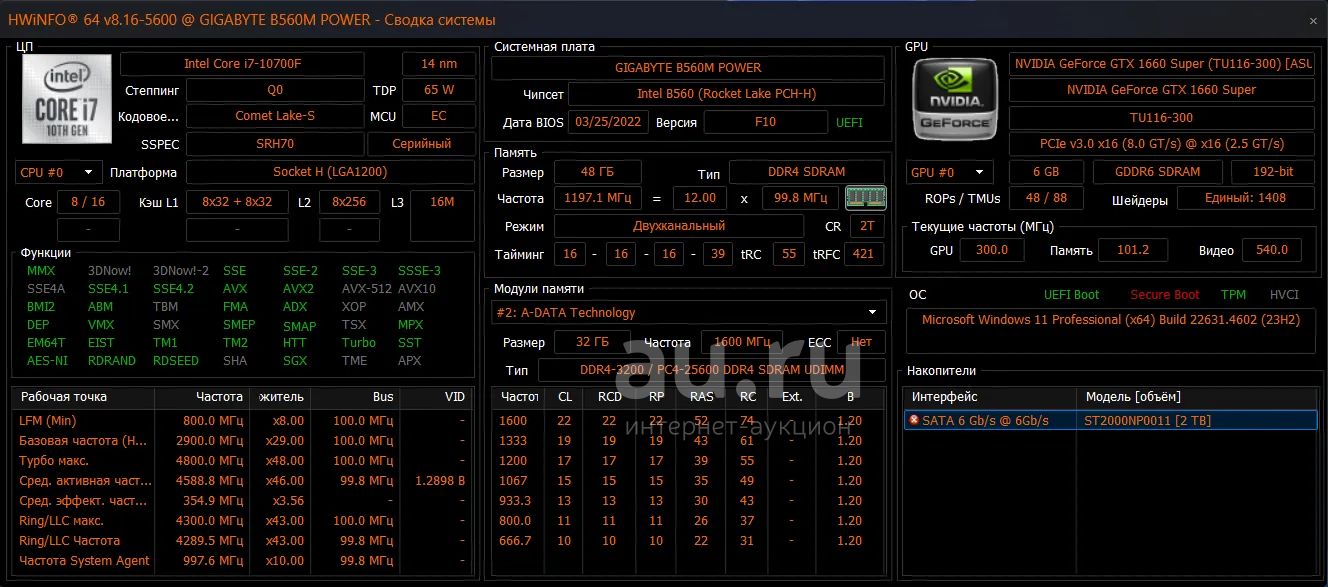The image size is (1328, 587).
Task: Click the TU116-300 GPU chip field
Action: click(x=1163, y=117)
